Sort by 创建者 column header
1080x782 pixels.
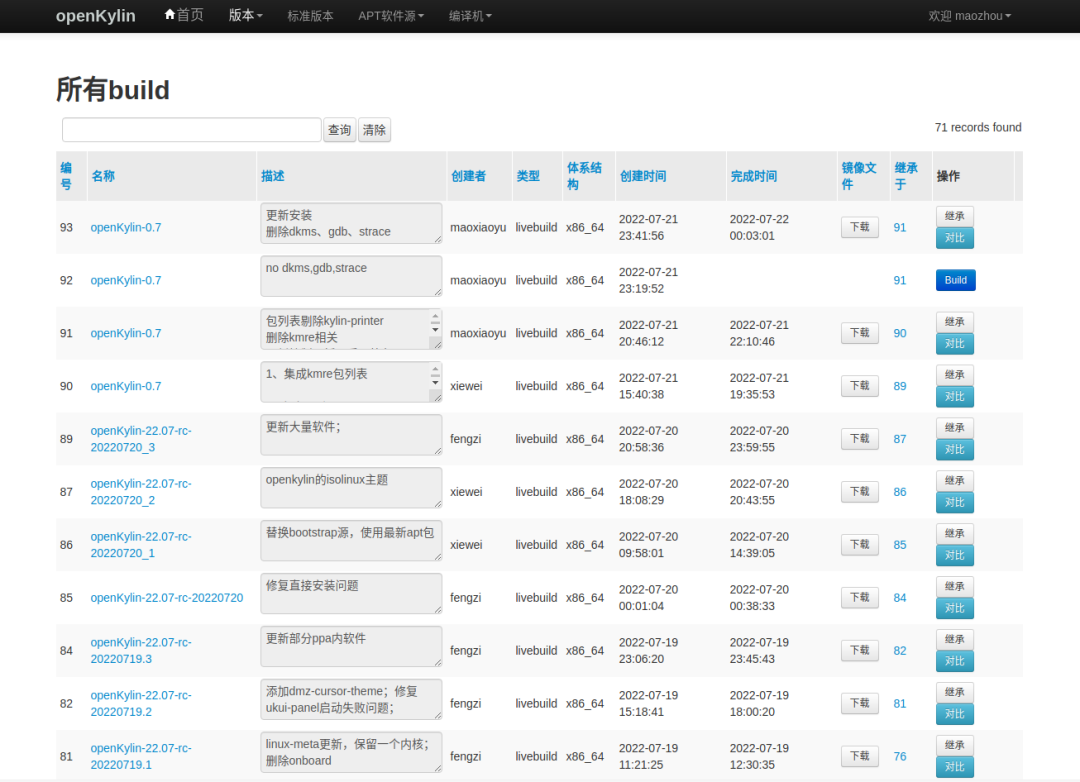468,176
